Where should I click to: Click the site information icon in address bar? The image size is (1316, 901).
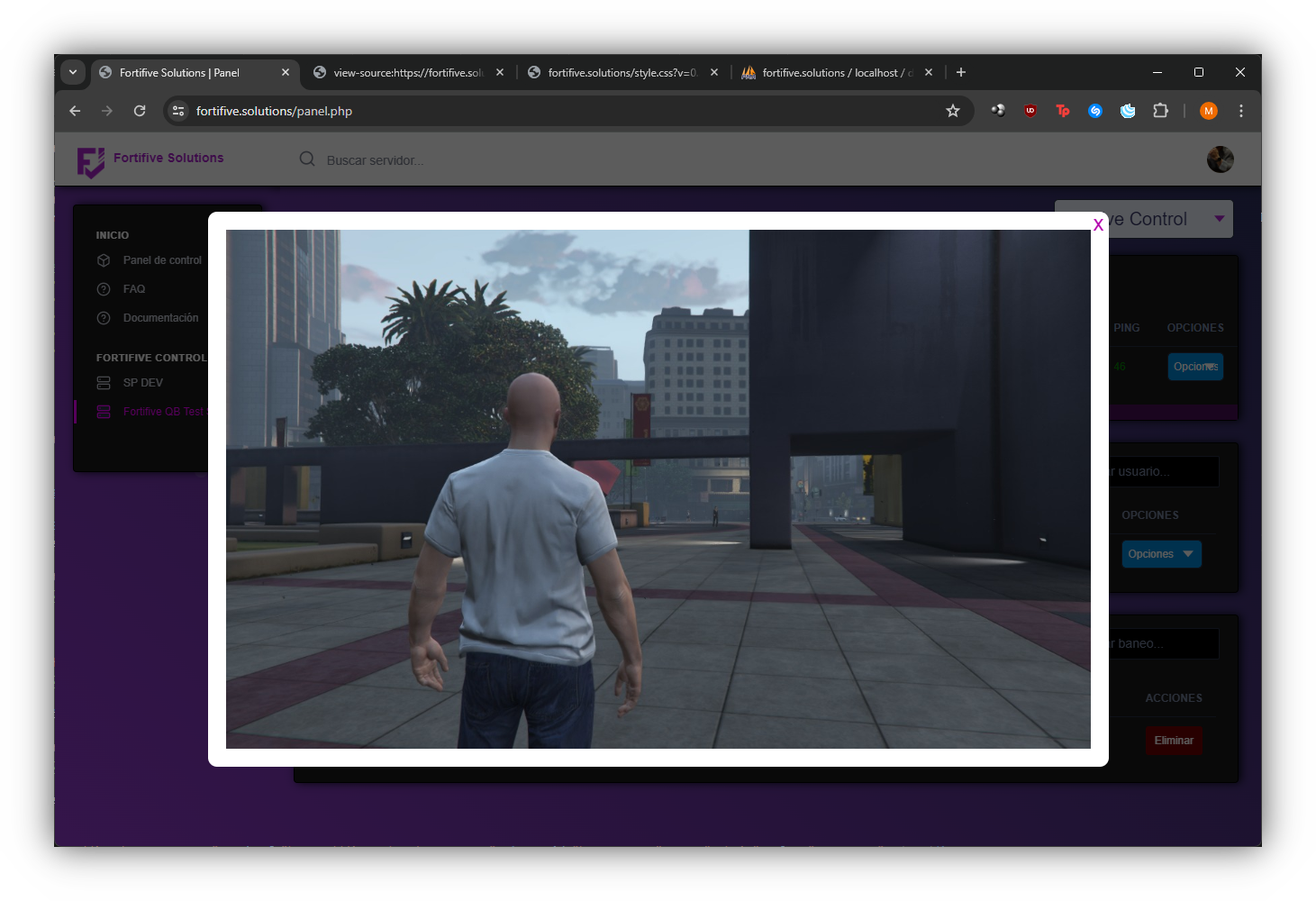pos(178,111)
